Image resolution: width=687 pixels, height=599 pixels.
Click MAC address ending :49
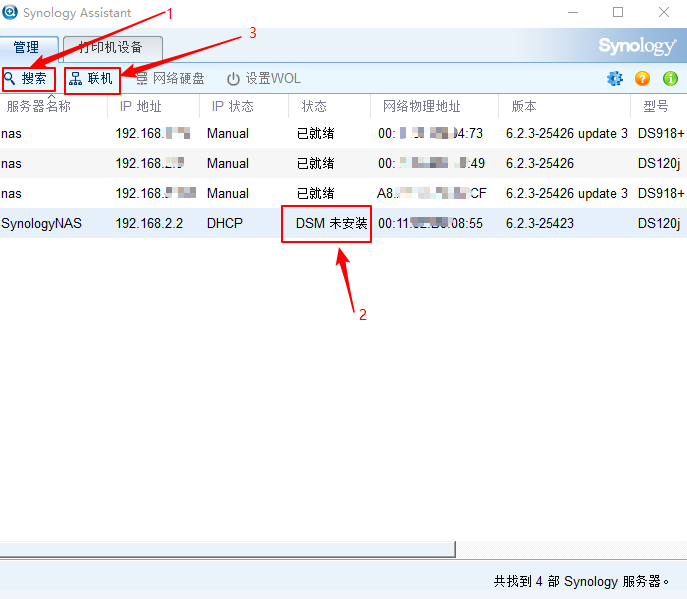click(431, 163)
